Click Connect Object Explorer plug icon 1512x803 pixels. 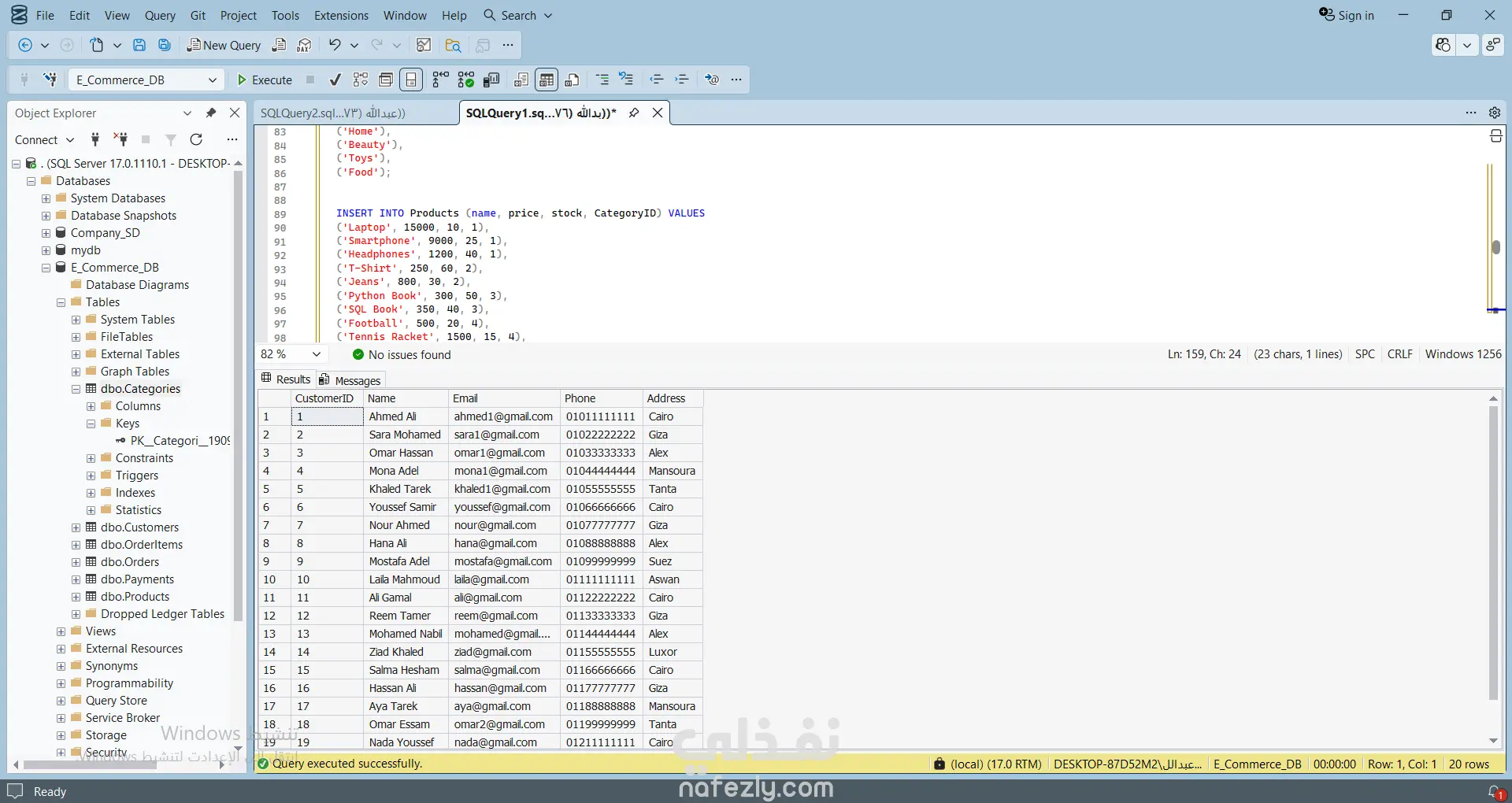[x=95, y=139]
